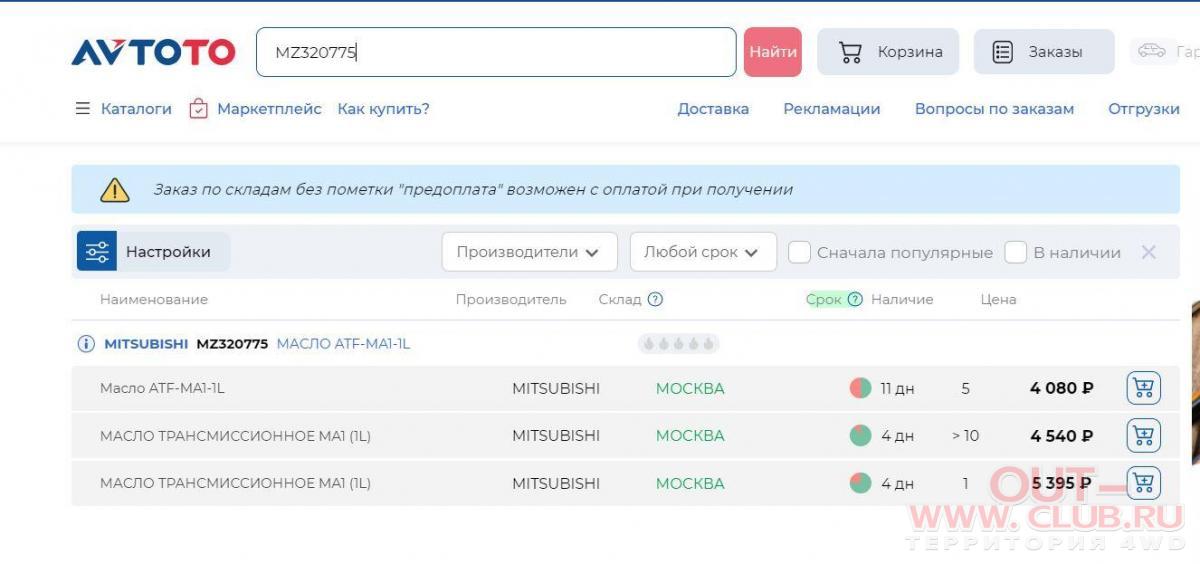This screenshot has width=1200, height=564.
Task: Open the MITSUBISHI brand link in header row
Action: pyautogui.click(x=146, y=344)
